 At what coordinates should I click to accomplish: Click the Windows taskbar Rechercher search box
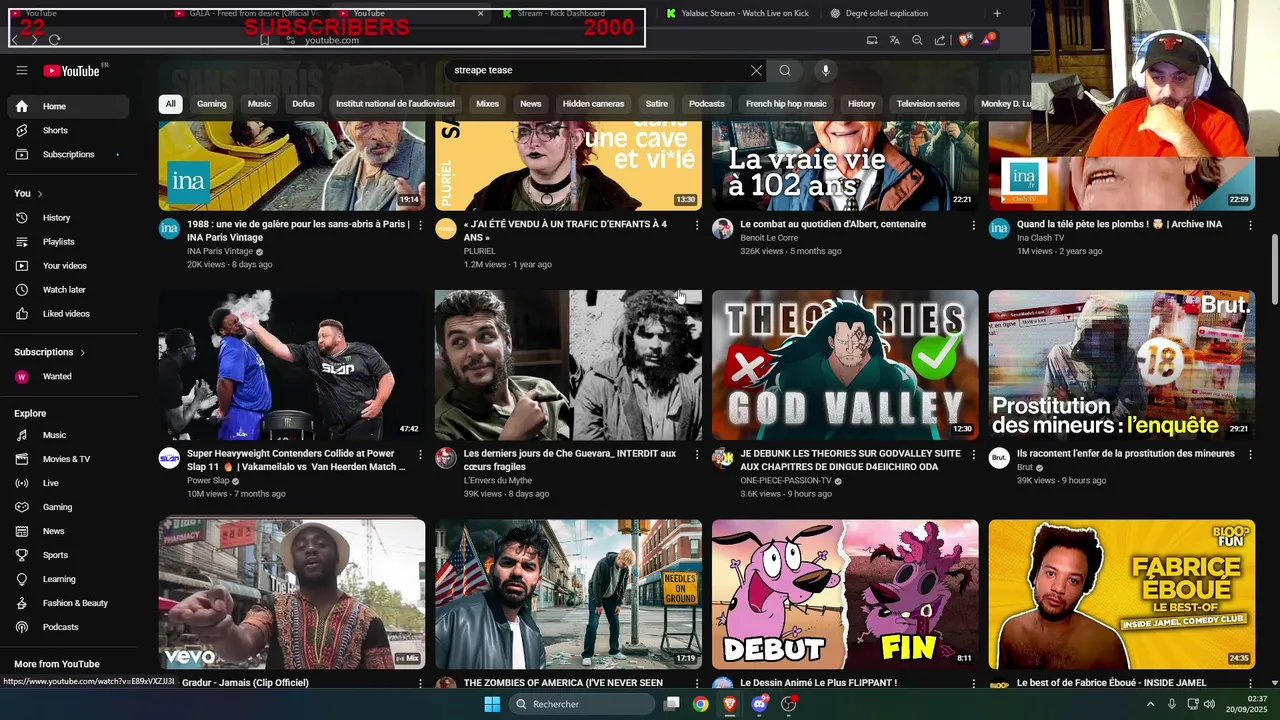click(581, 704)
